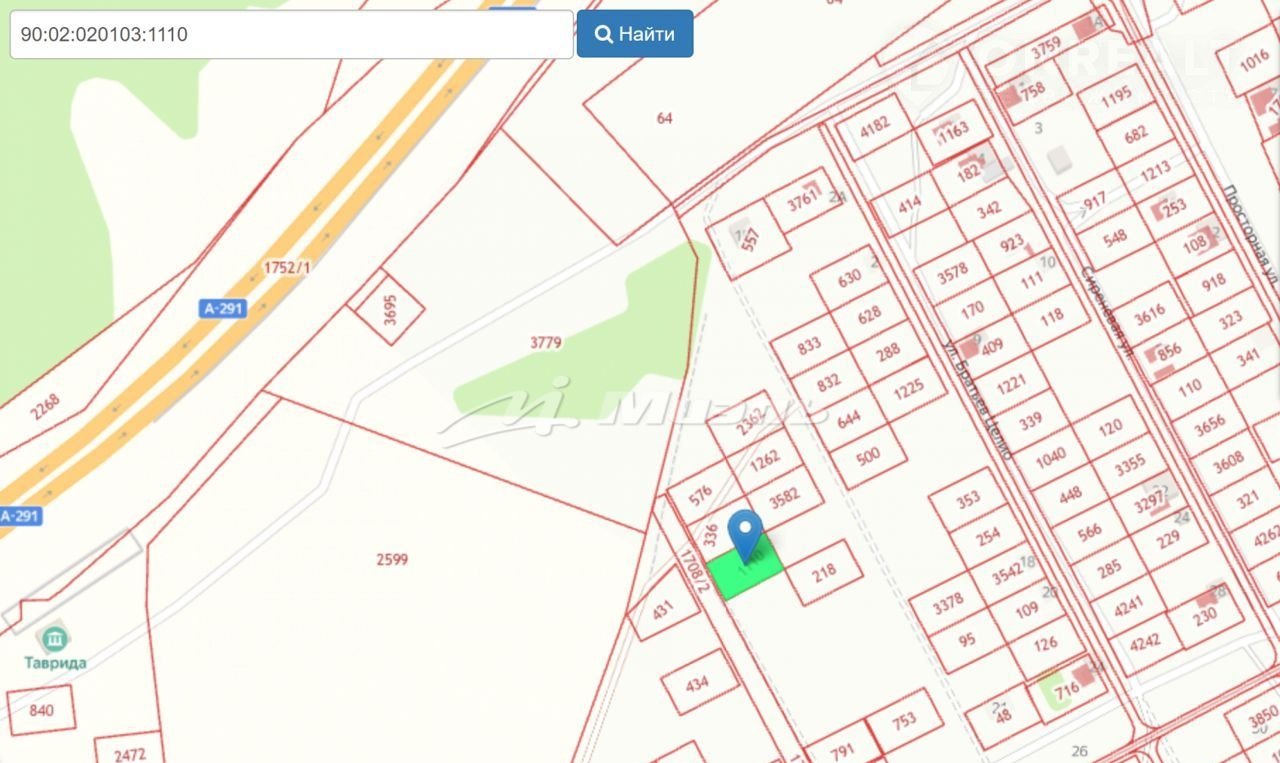Click the A-291 badge at left edge
The image size is (1280, 763).
click(x=18, y=516)
